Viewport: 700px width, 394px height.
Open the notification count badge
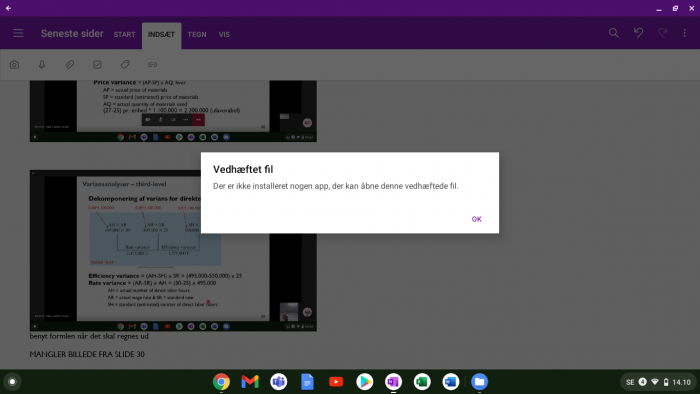(x=642, y=382)
